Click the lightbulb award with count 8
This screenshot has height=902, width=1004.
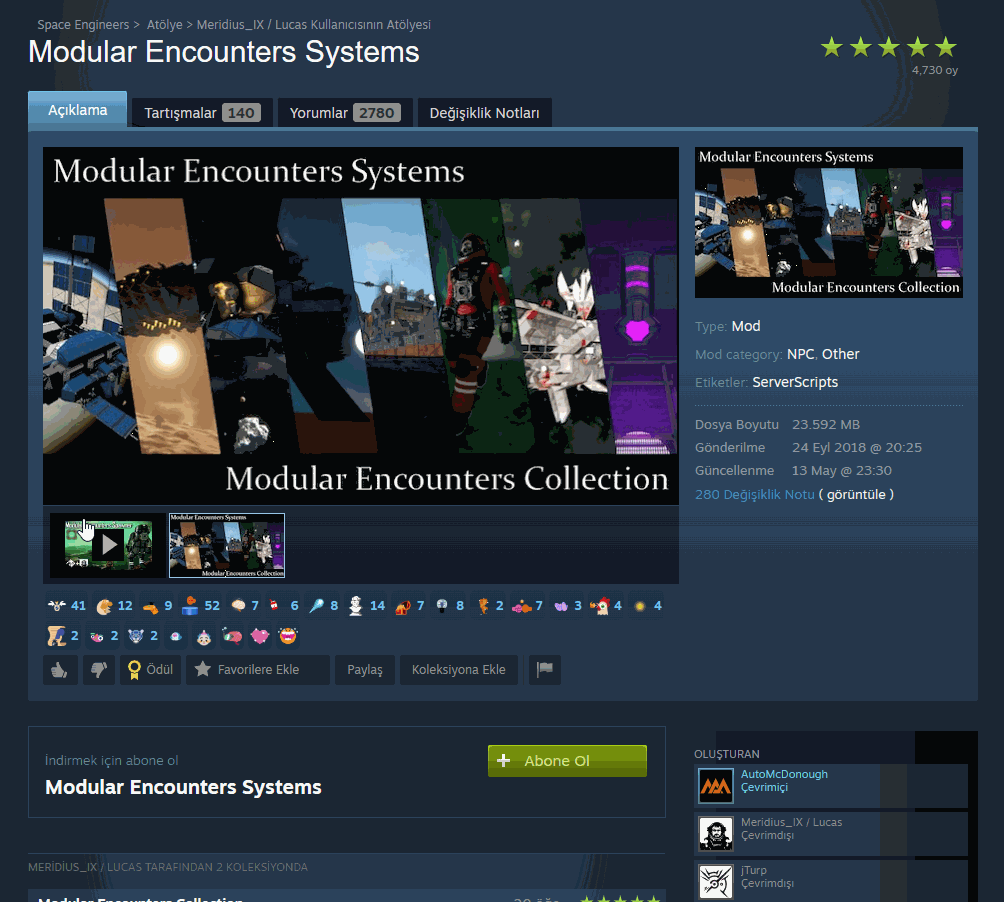(449, 606)
